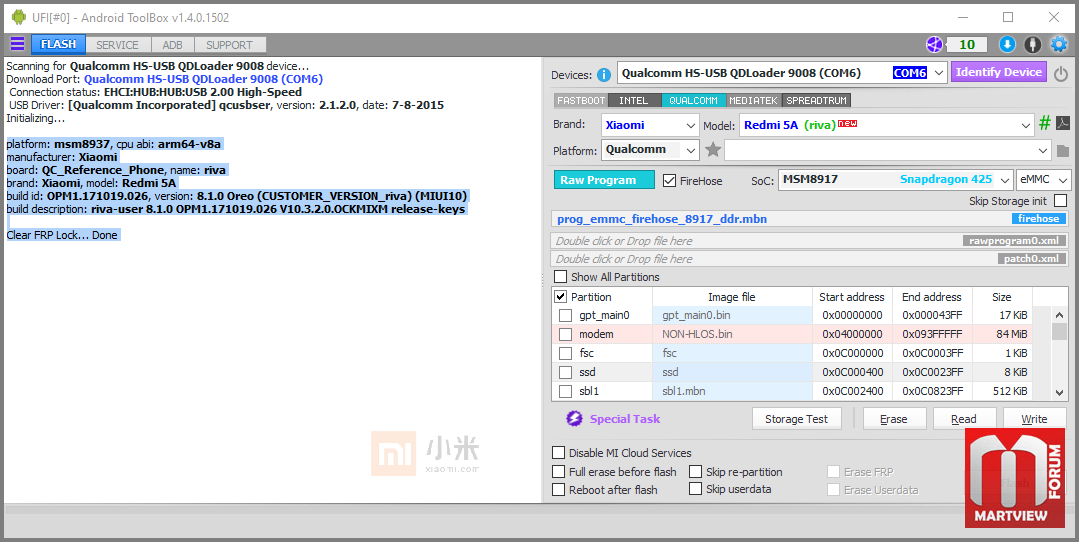Click the Android ToolBox app icon in title bar
The width and height of the screenshot is (1079, 542).
(x=19, y=17)
